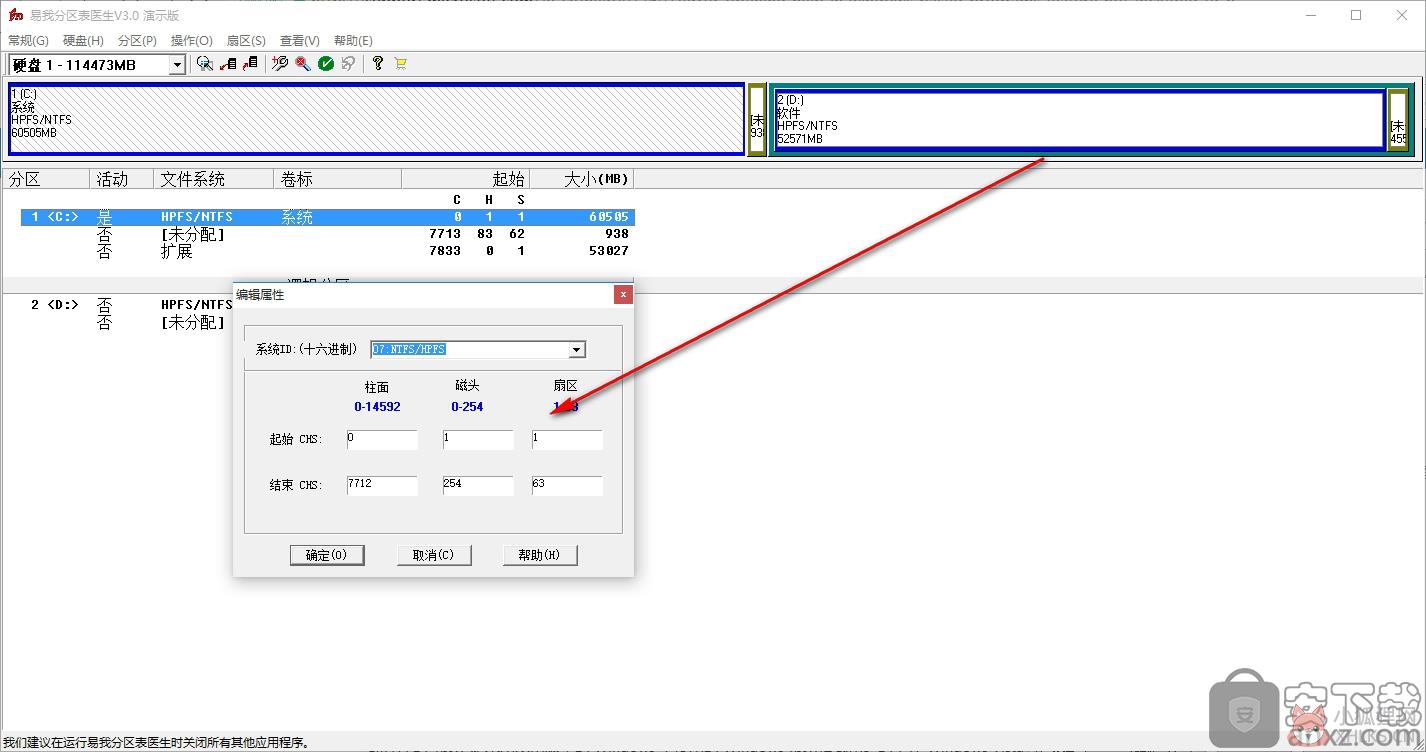This screenshot has width=1426, height=752.
Task: Select the unallocated block at disk map end
Action: (x=1397, y=119)
